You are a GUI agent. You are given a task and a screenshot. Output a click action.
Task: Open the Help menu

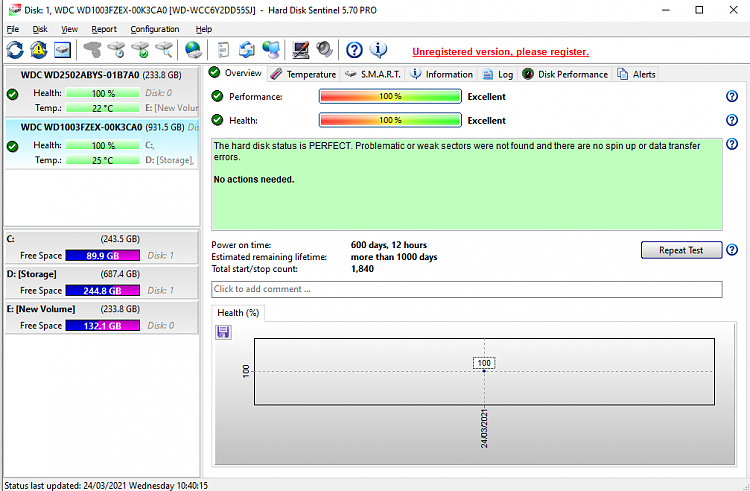pos(204,29)
